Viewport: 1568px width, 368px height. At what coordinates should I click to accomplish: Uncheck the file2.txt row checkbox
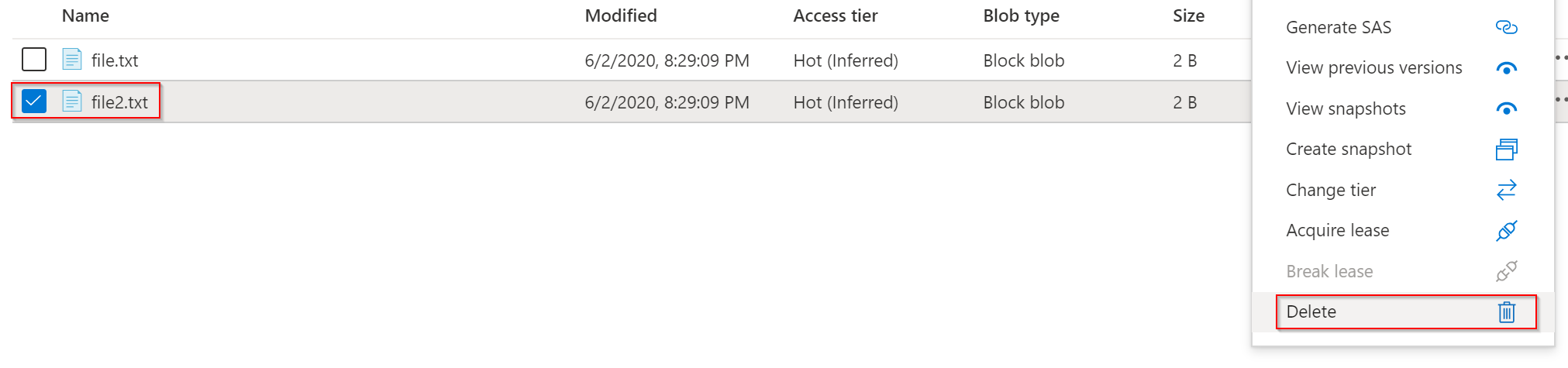[x=34, y=101]
